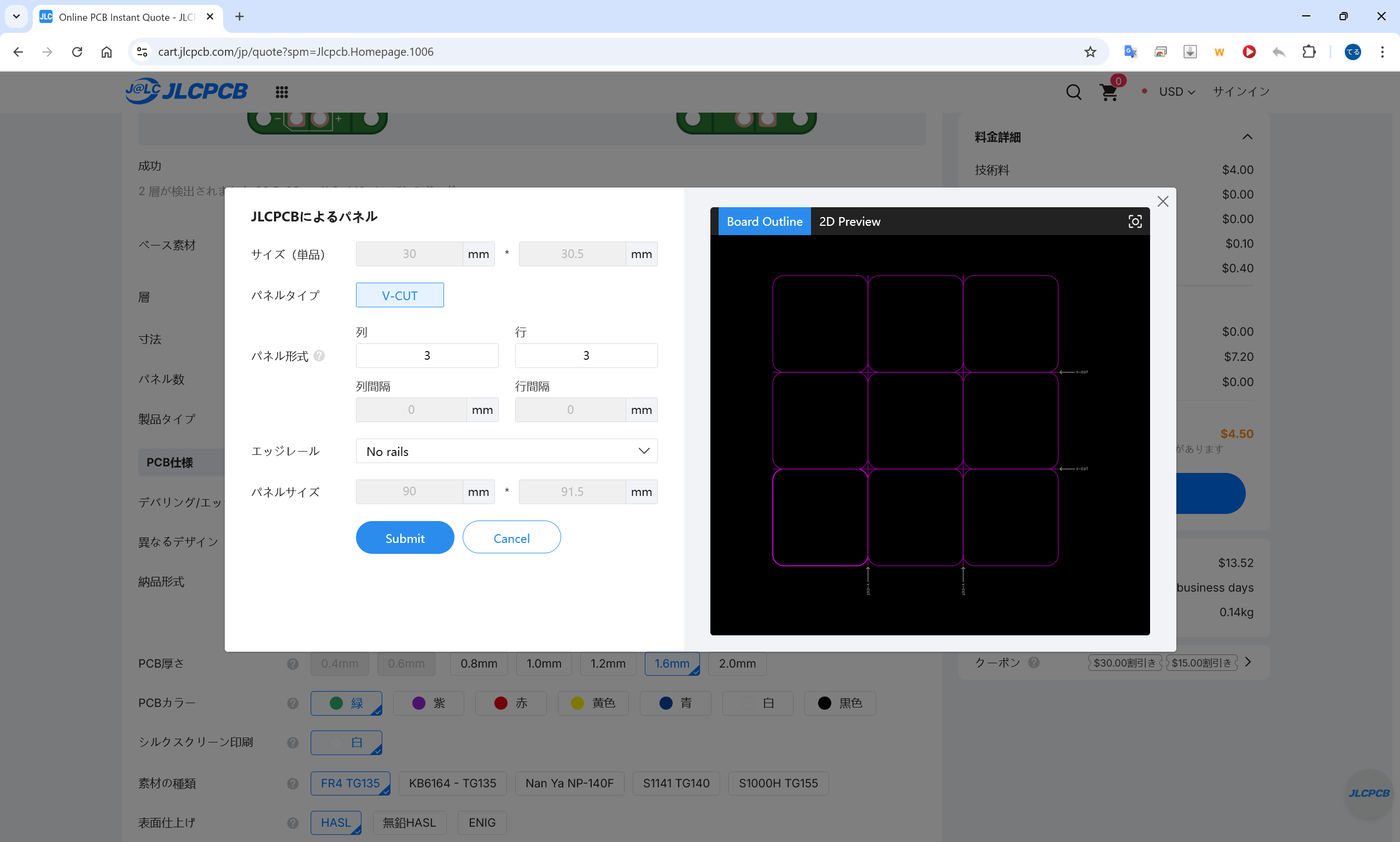The image size is (1400, 842).
Task: Pick the purple 紫 PCB color
Action: coord(428,703)
